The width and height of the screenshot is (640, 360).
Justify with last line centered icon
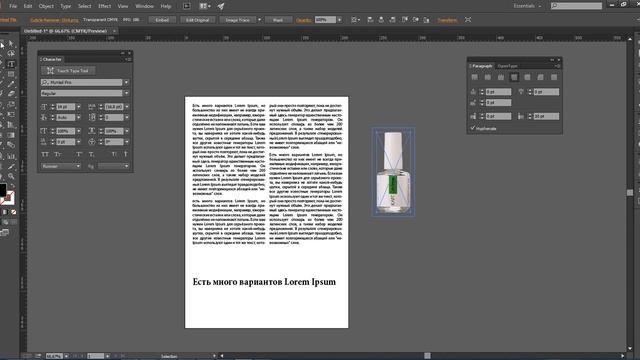(527, 77)
